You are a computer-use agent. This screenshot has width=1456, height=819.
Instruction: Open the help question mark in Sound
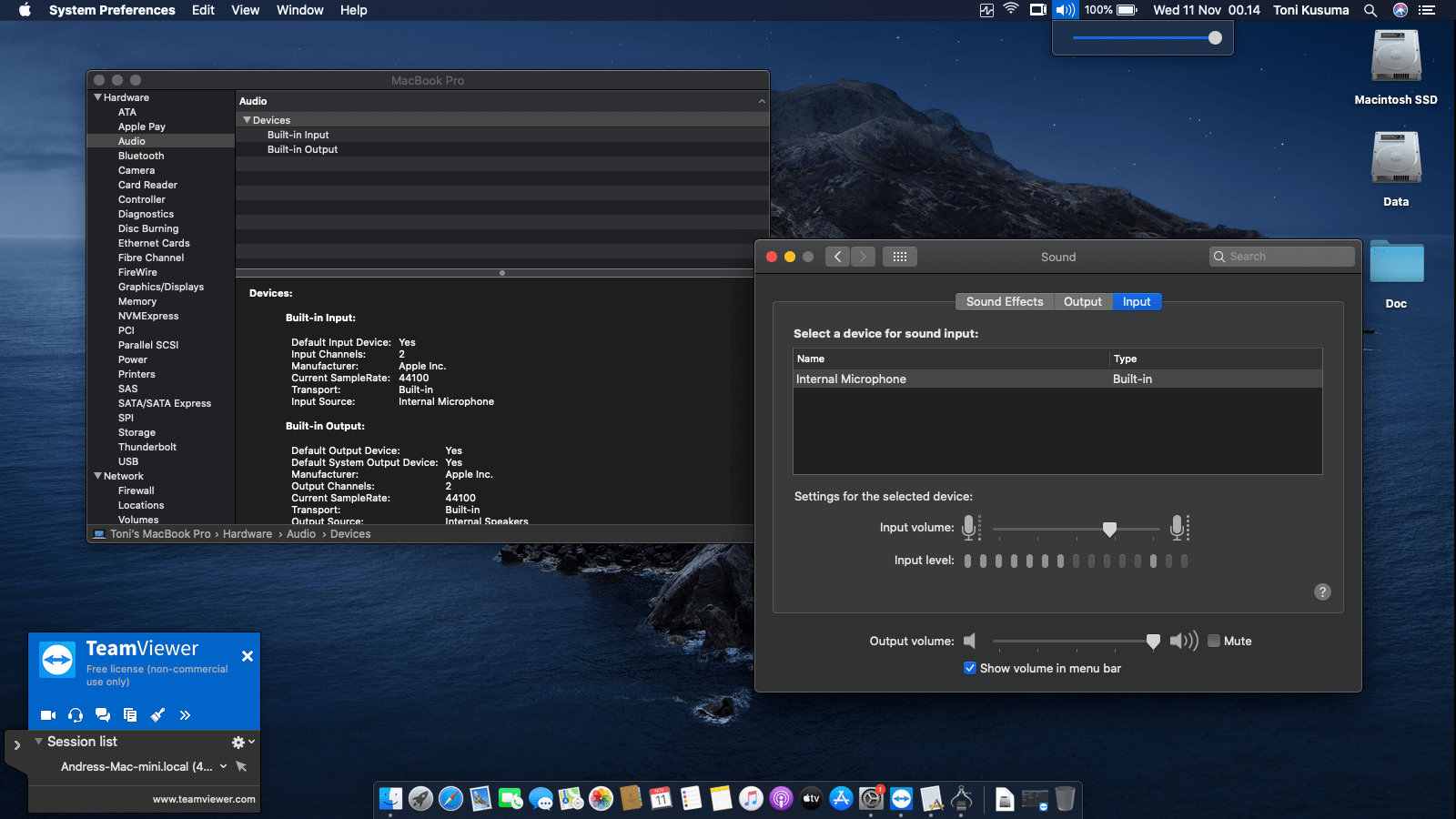click(x=1322, y=591)
